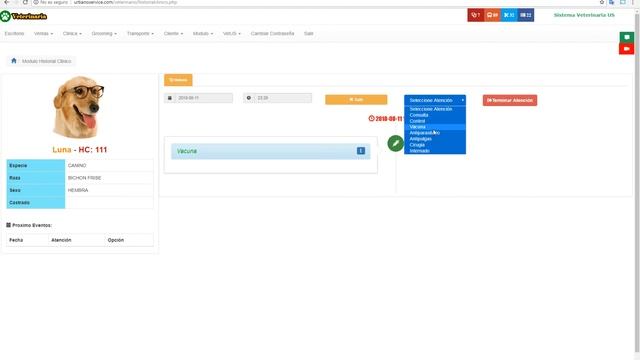Pick Cirugia from the dropdown list
This screenshot has width=640, height=360.
point(435,145)
